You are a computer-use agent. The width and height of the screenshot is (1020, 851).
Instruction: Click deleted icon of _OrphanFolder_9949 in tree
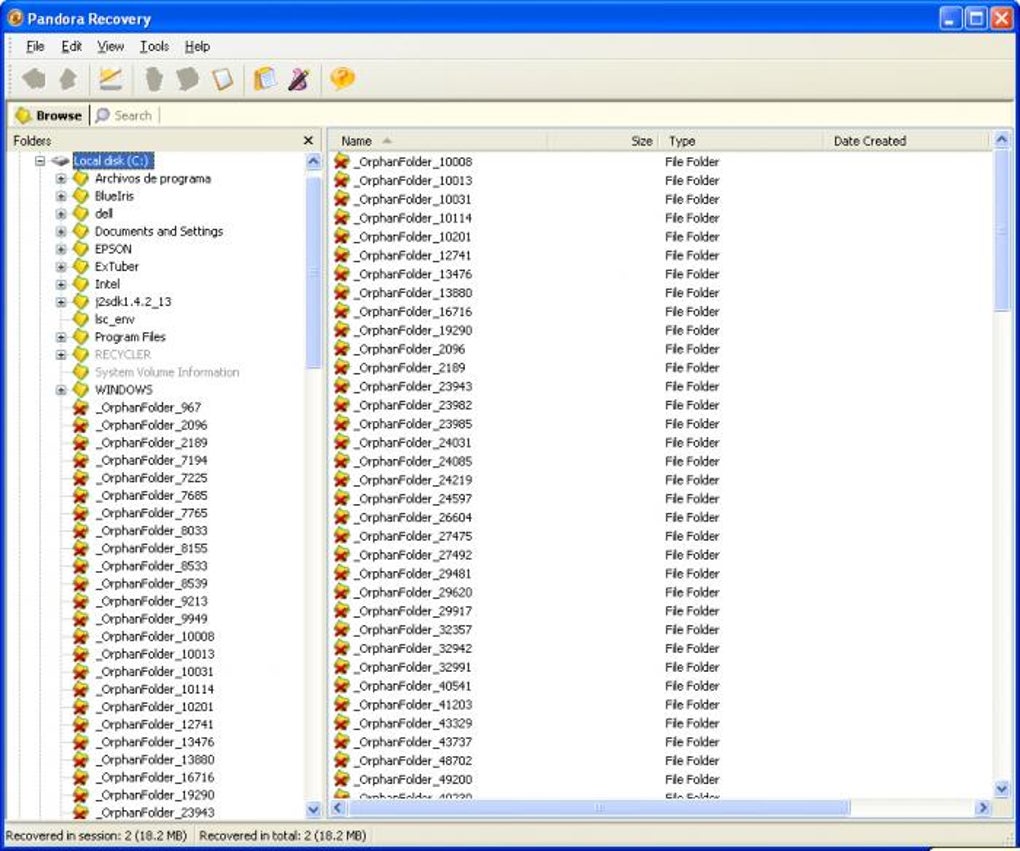[x=80, y=619]
